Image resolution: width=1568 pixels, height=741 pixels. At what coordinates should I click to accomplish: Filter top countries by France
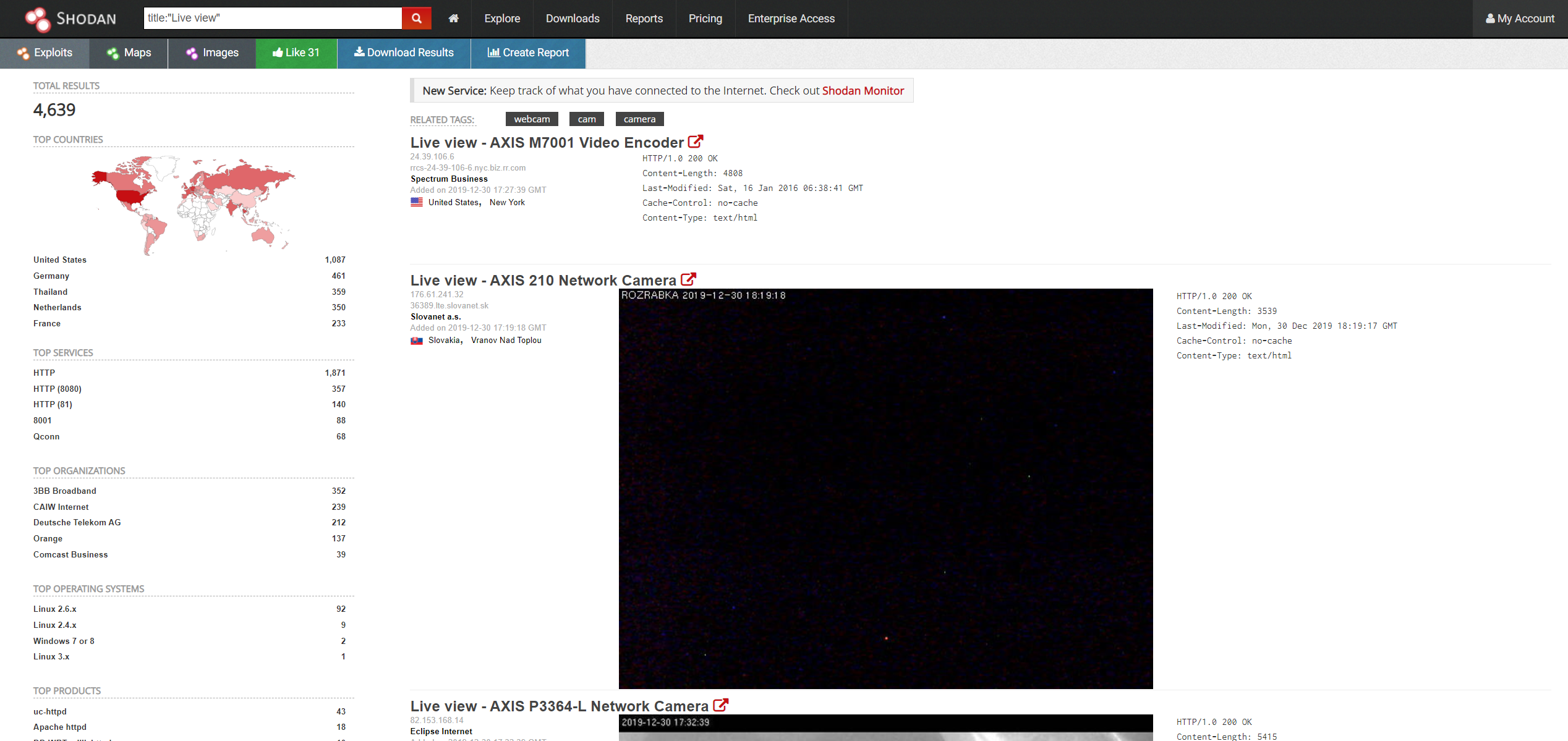47,323
